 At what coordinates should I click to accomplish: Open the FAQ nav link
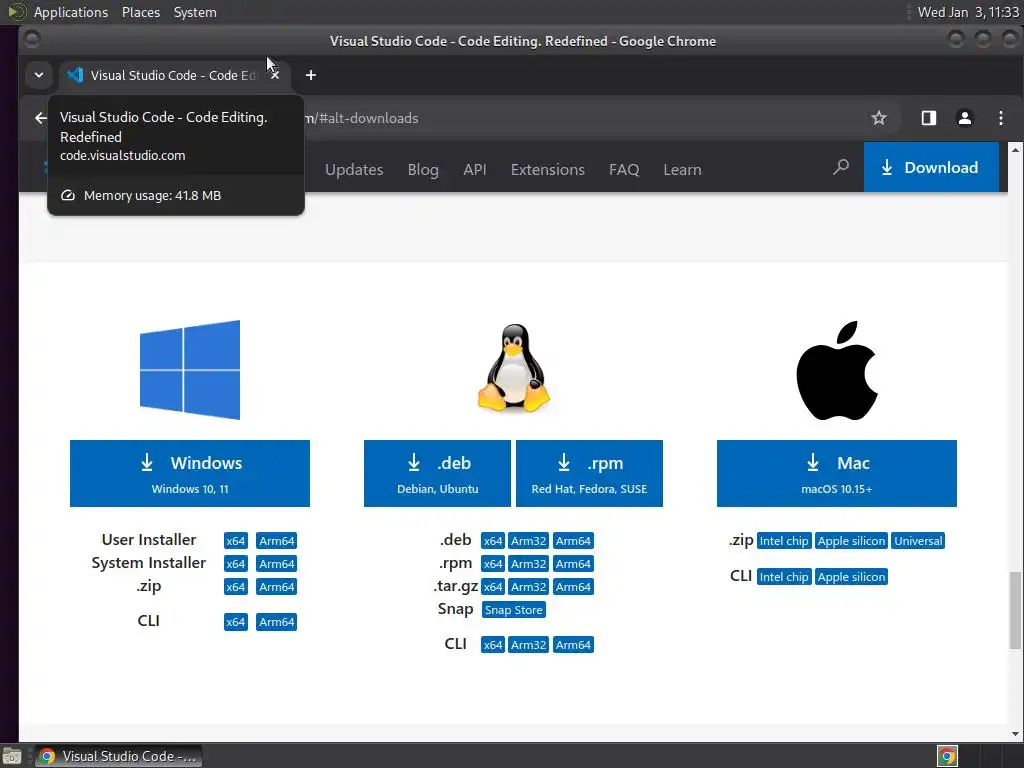coord(624,170)
